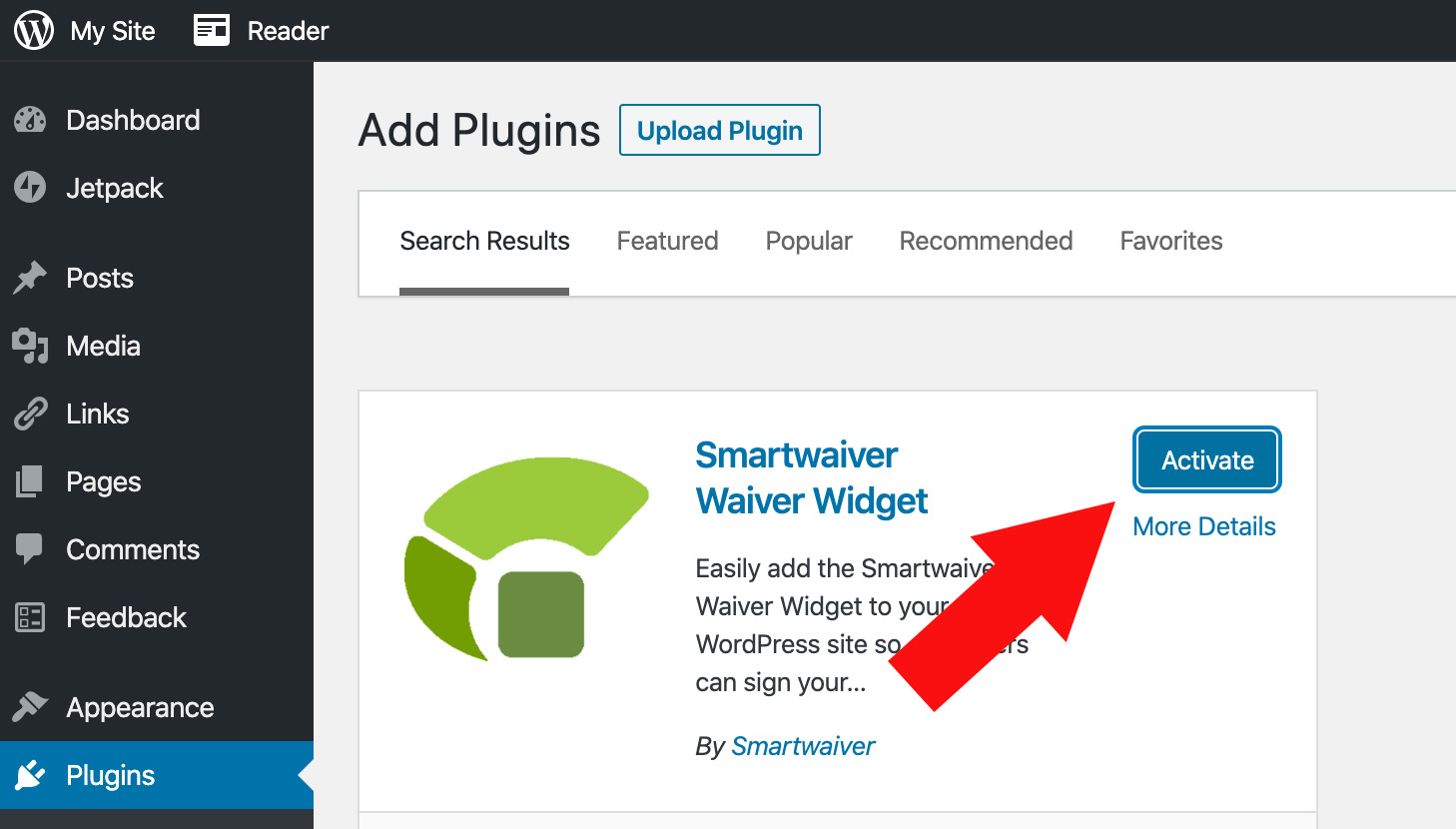
Task: Click the Appearance paintbrush icon
Action: point(30,707)
